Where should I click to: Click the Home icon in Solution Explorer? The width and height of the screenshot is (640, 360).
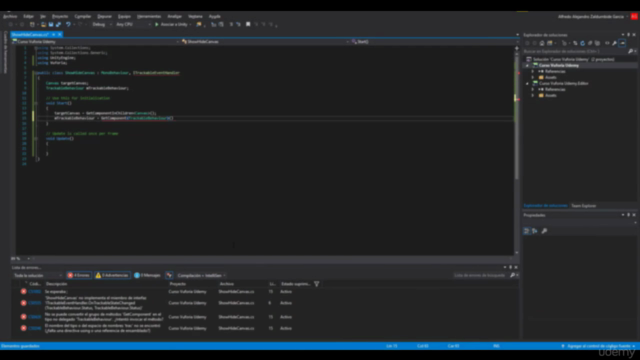pos(542,43)
